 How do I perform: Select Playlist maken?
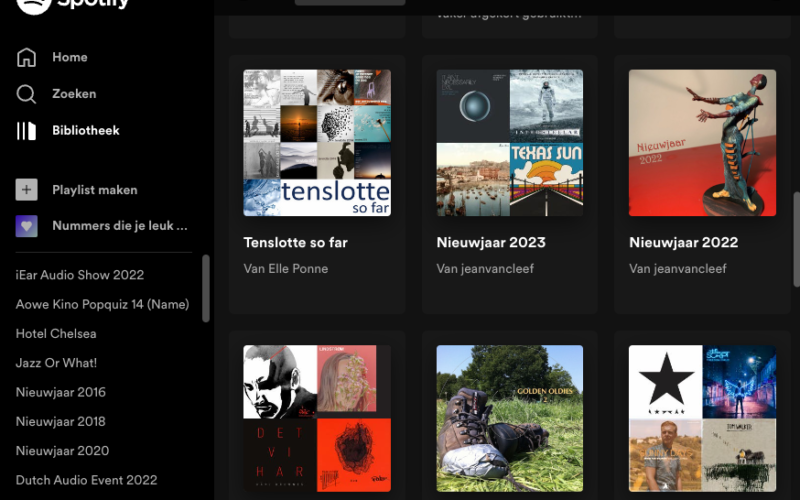tap(95, 190)
